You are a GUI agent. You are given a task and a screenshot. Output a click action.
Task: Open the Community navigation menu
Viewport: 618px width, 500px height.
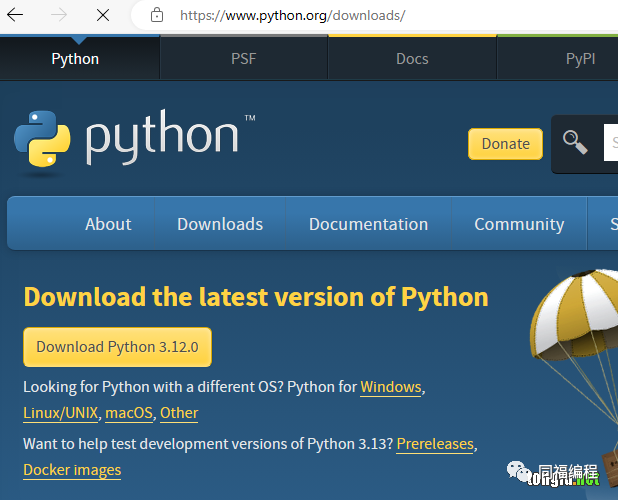coord(519,224)
